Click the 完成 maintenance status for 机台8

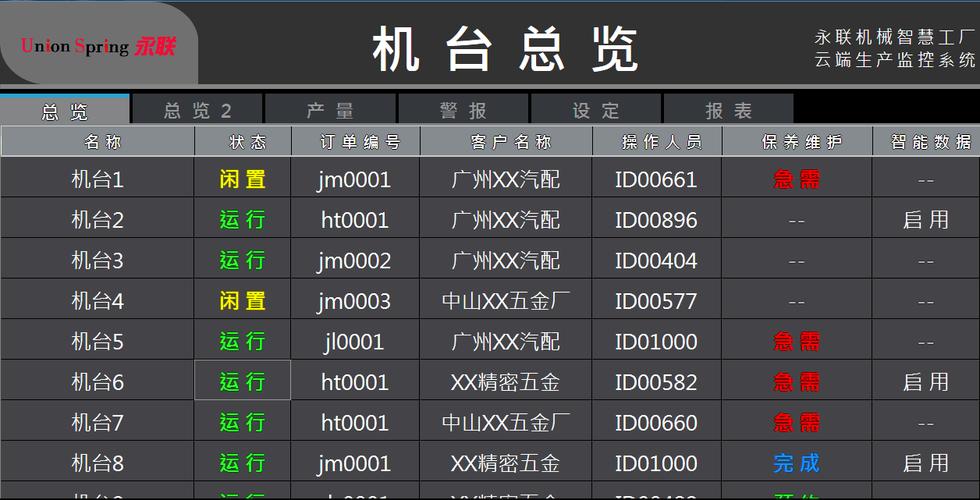(797, 463)
